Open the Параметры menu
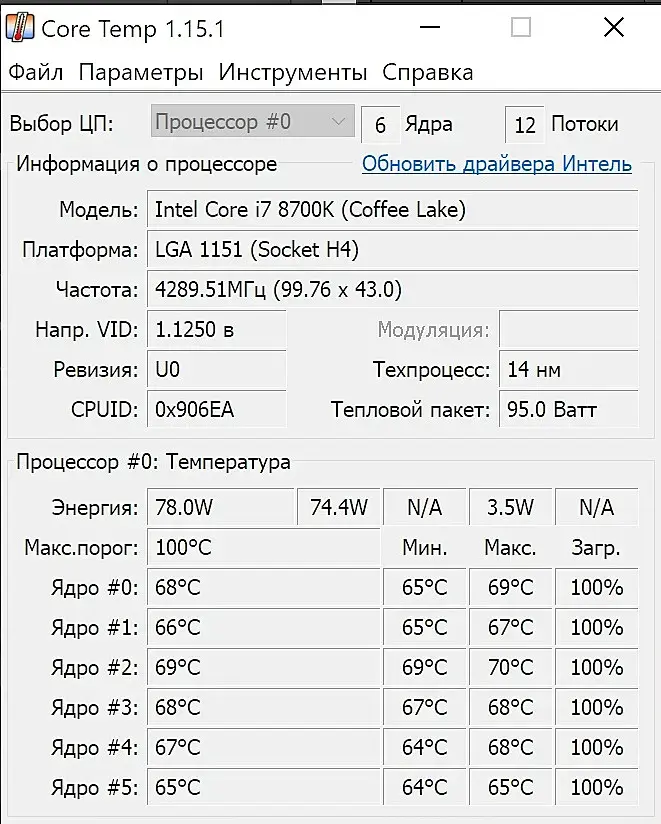 pos(141,73)
